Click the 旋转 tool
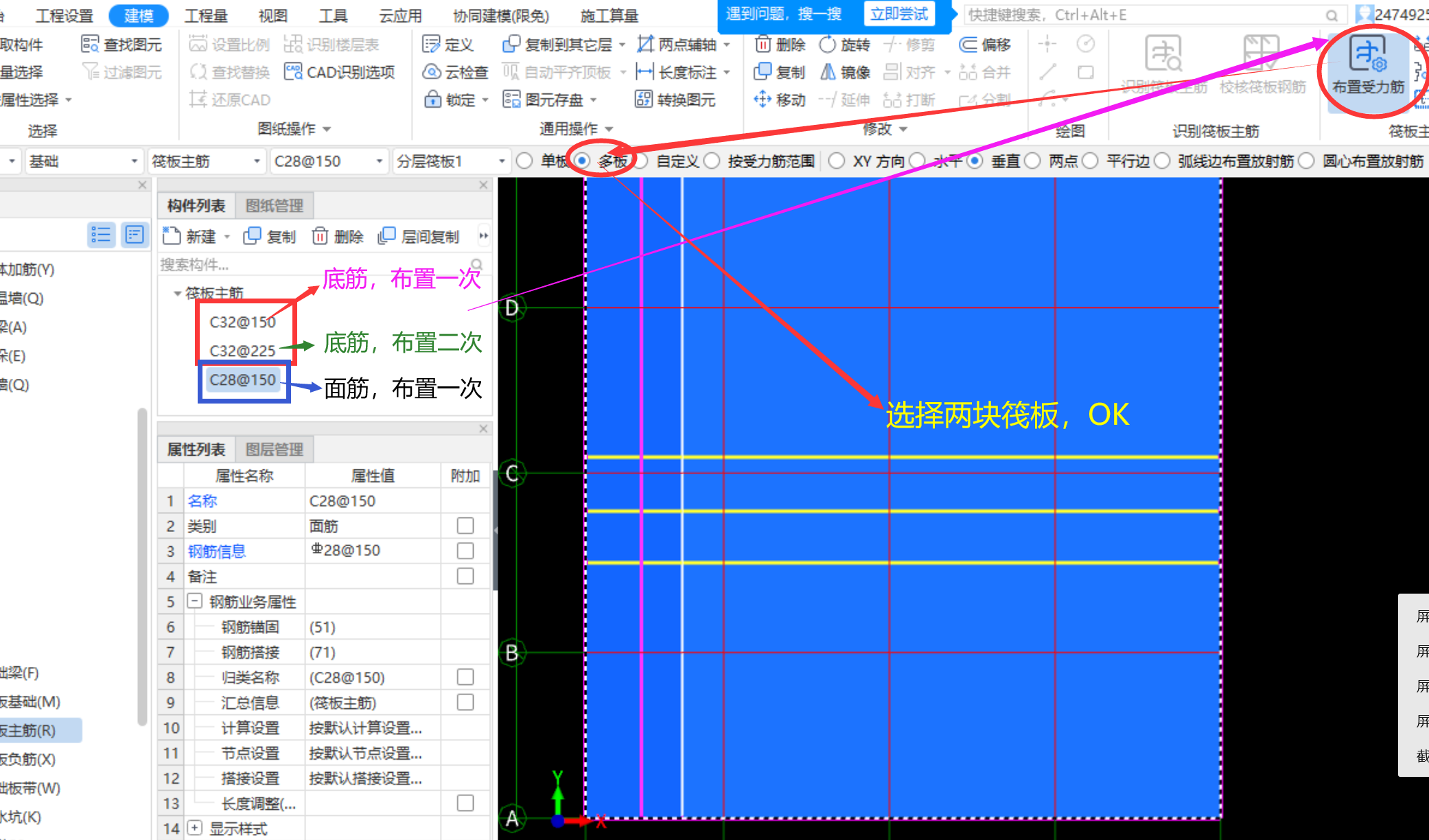This screenshot has width=1429, height=840. (x=845, y=45)
